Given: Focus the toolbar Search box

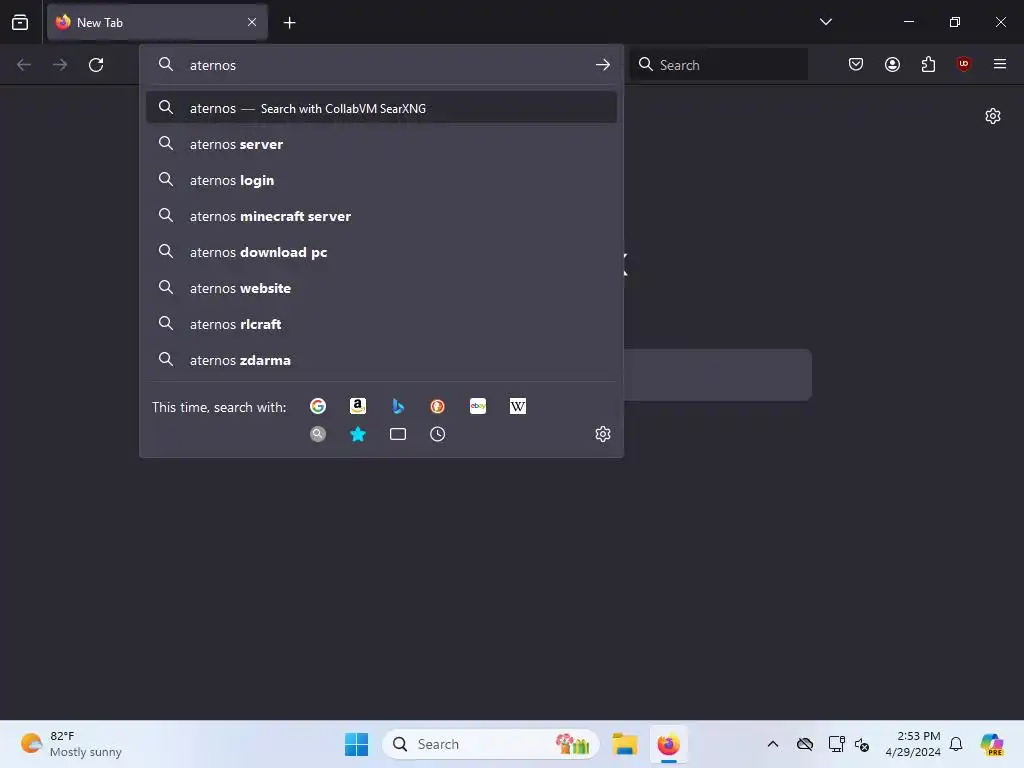Looking at the screenshot, I should (x=719, y=65).
